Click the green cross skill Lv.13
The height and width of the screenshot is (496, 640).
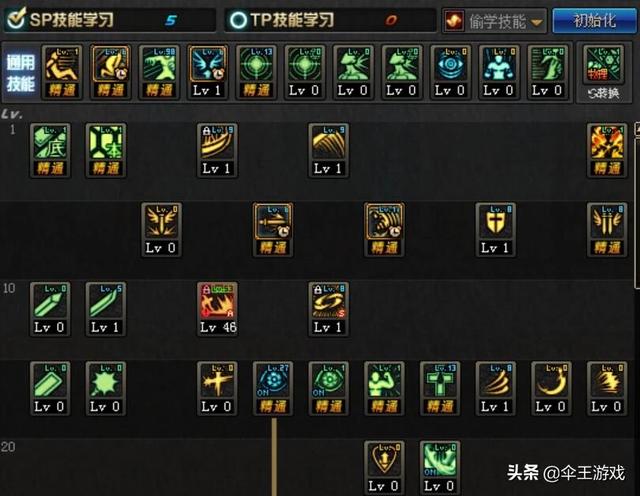point(440,388)
